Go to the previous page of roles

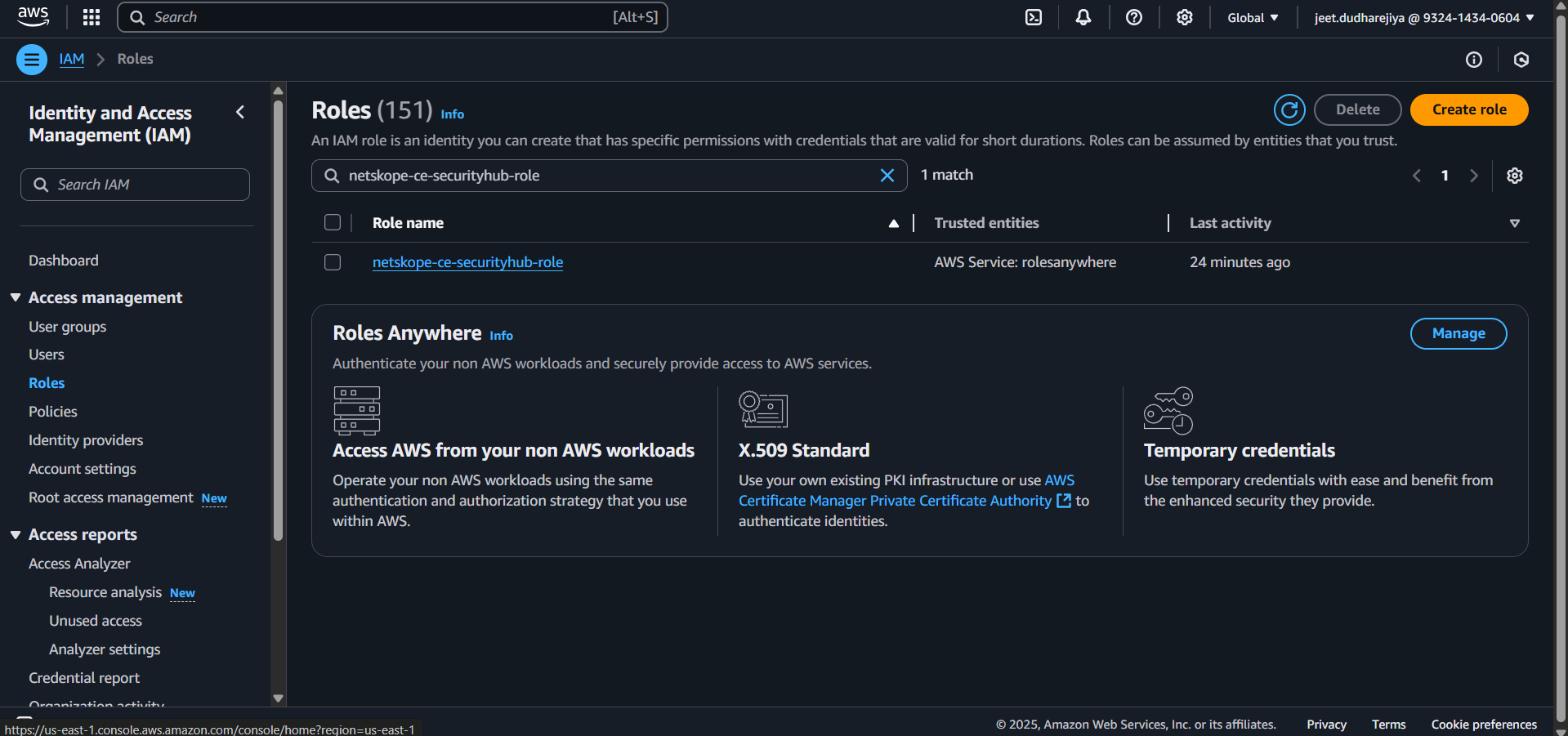(1417, 176)
